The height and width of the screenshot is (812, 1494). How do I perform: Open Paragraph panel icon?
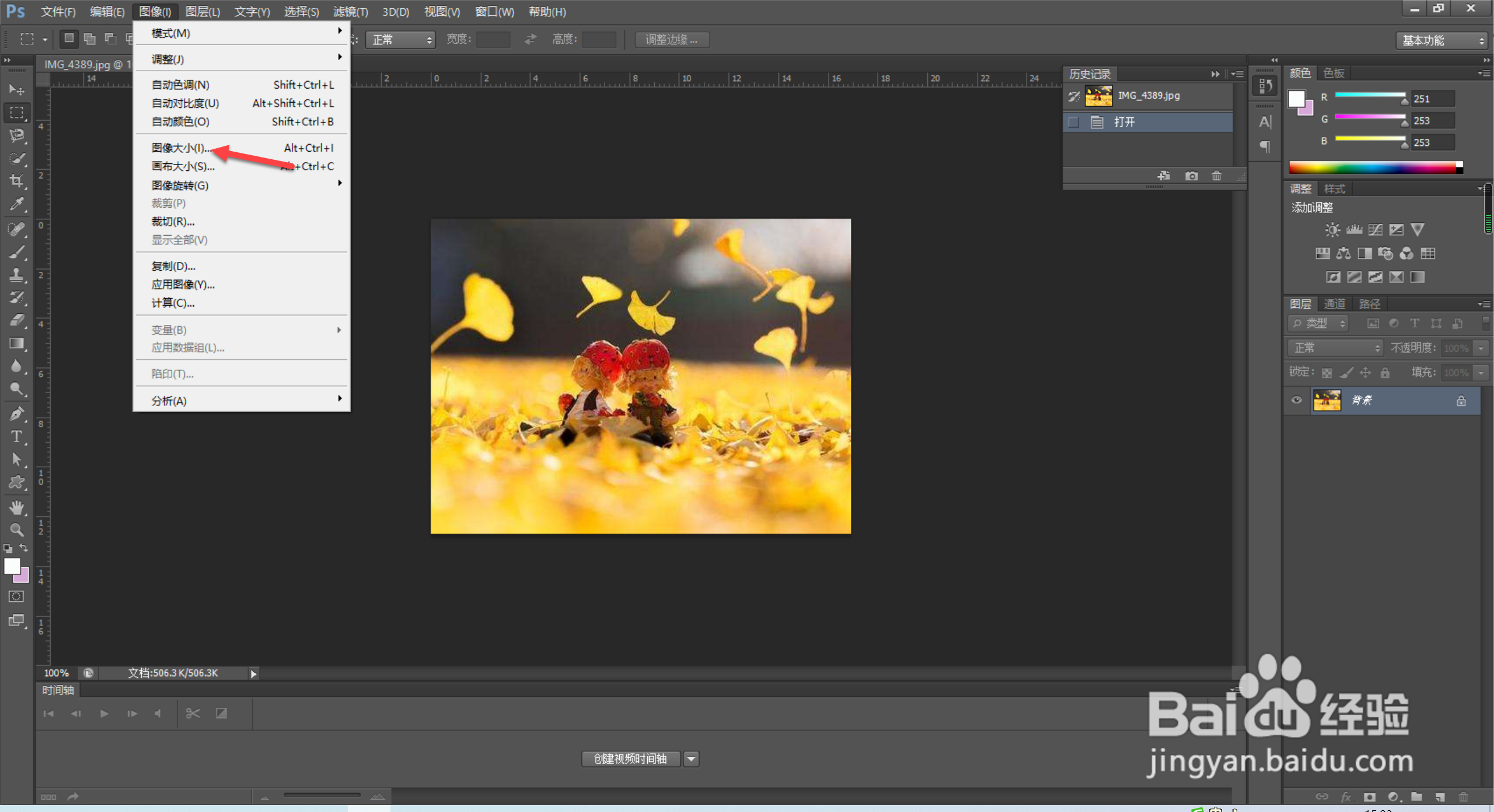click(x=1265, y=146)
